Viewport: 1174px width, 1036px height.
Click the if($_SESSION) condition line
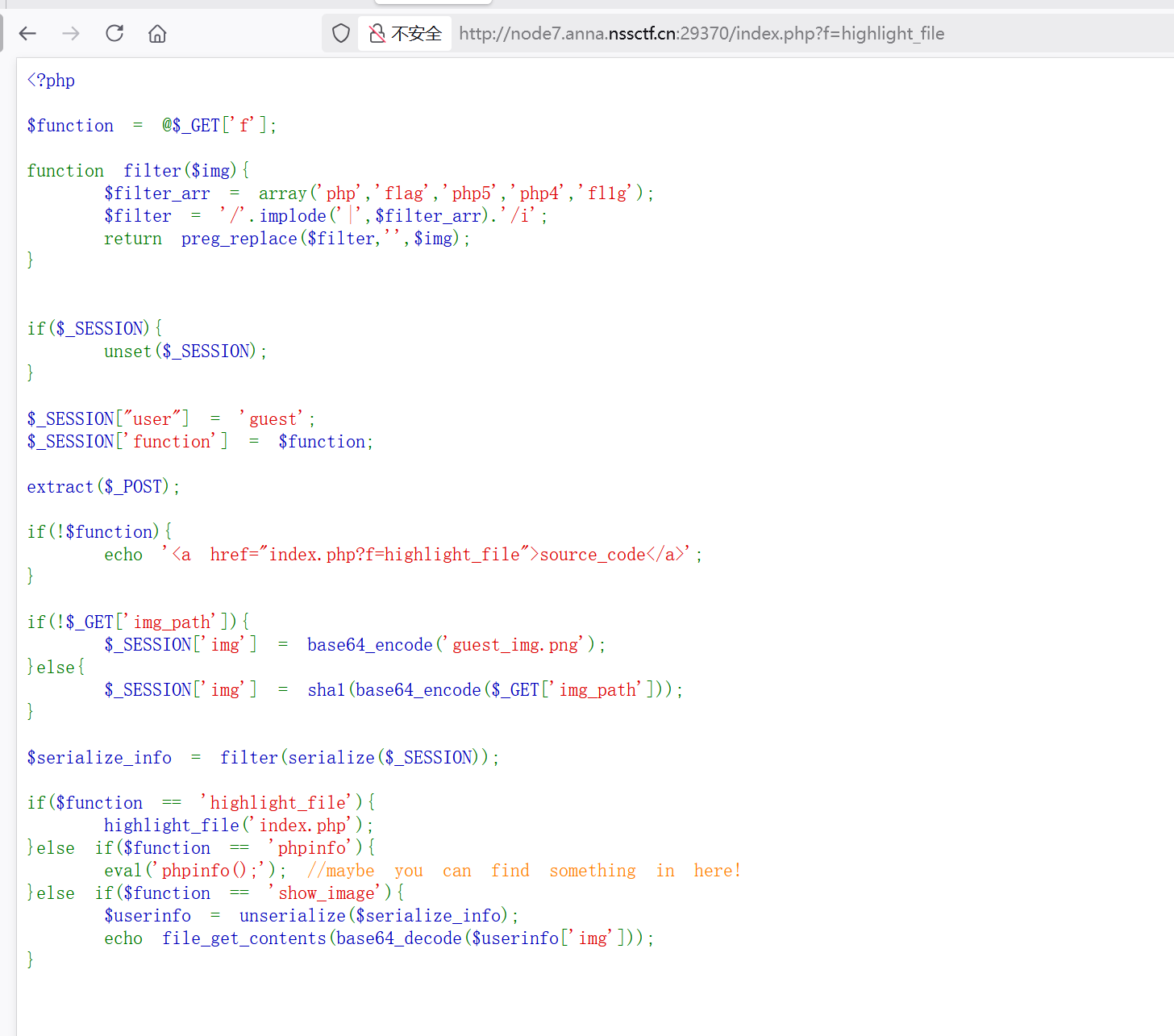pos(94,328)
